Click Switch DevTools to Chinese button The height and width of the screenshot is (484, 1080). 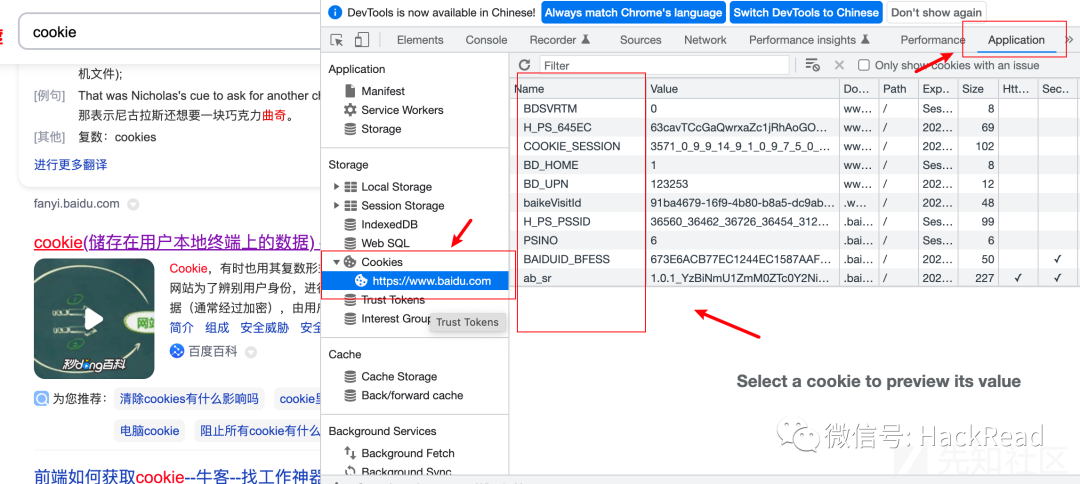coord(806,12)
